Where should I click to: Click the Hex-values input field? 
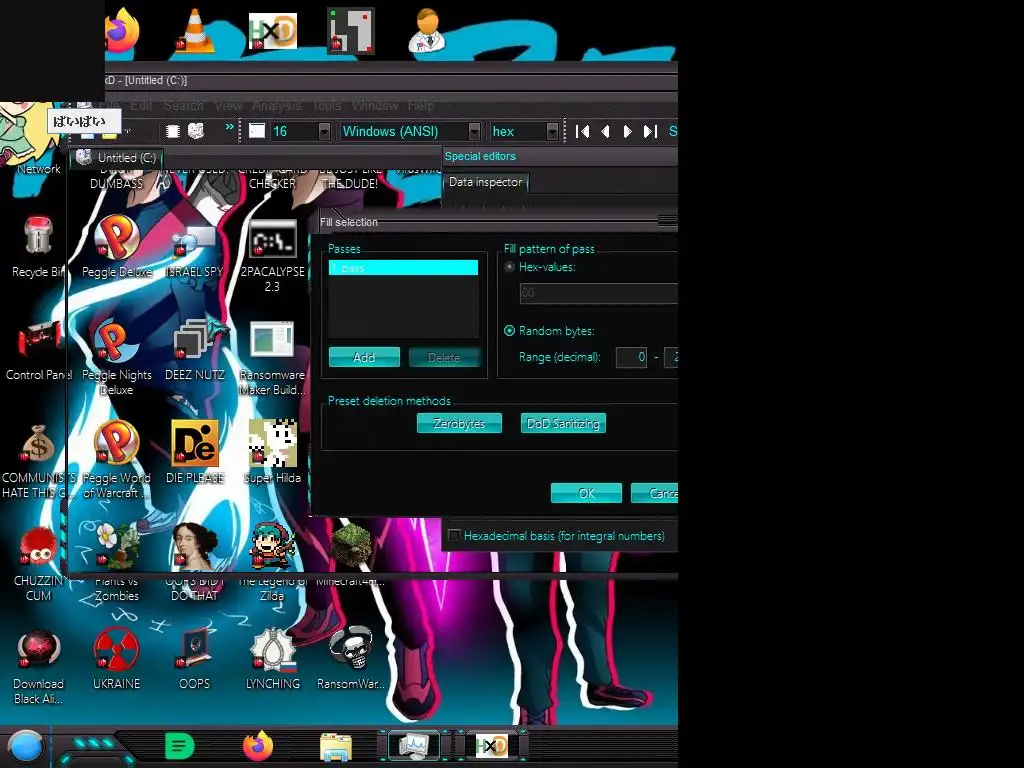pyautogui.click(x=598, y=293)
